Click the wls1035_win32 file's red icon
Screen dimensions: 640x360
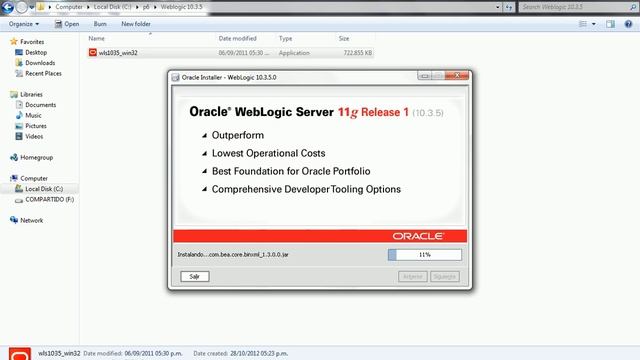[x=93, y=52]
